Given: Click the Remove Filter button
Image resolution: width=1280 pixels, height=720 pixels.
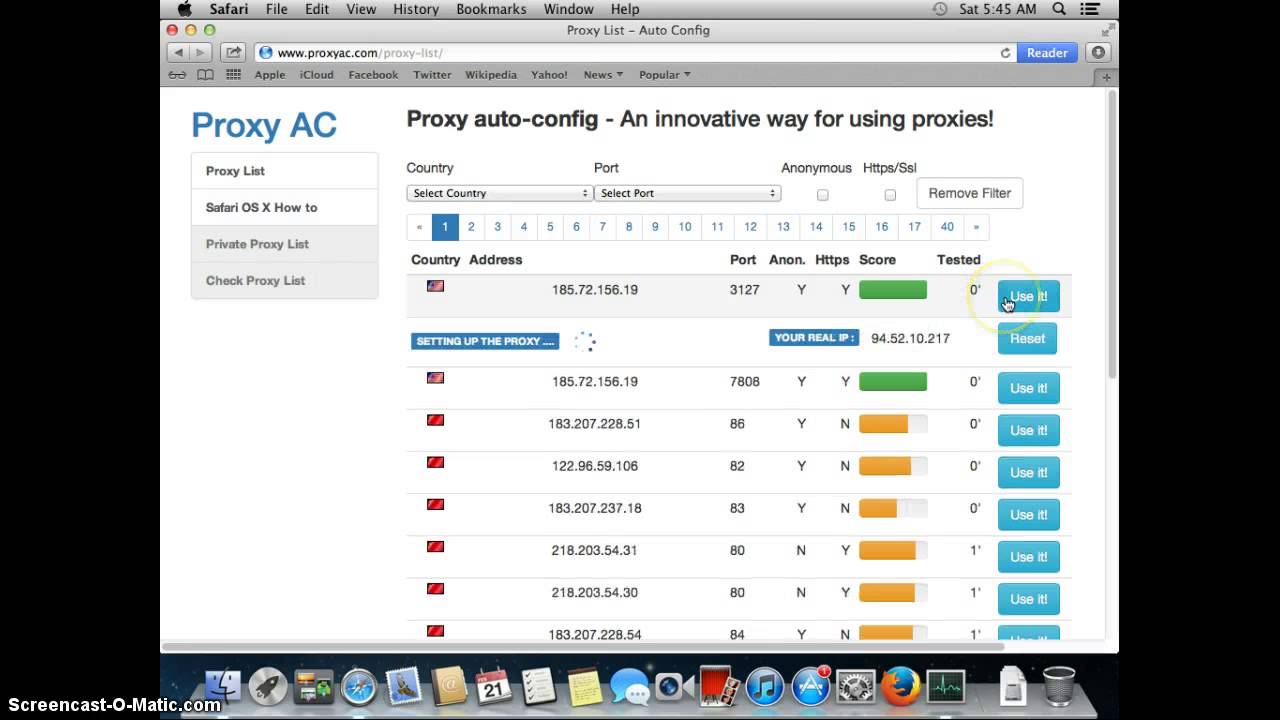Looking at the screenshot, I should tap(969, 193).
